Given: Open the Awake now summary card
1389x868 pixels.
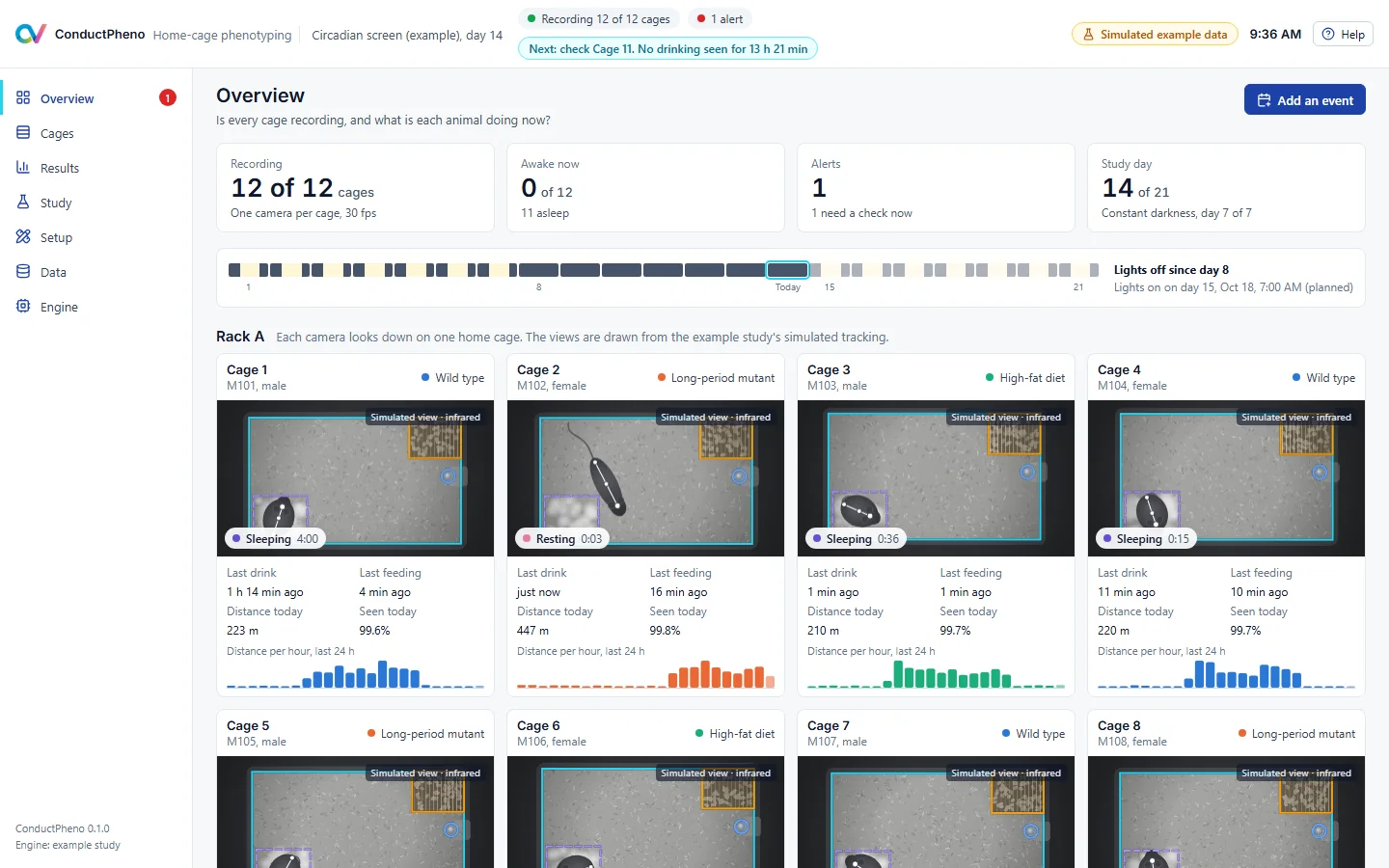Looking at the screenshot, I should point(645,188).
